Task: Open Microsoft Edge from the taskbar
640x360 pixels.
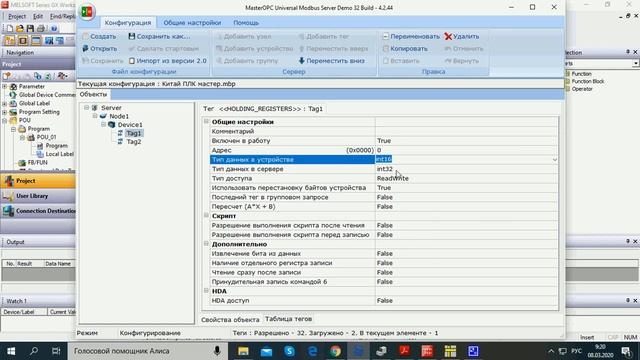Action: click(x=313, y=351)
